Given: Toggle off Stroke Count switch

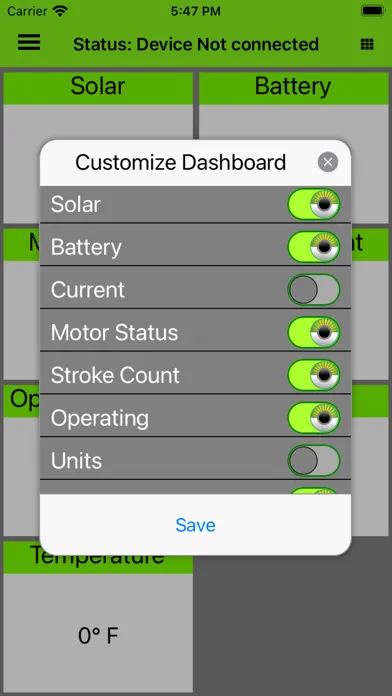Looking at the screenshot, I should [x=314, y=375].
